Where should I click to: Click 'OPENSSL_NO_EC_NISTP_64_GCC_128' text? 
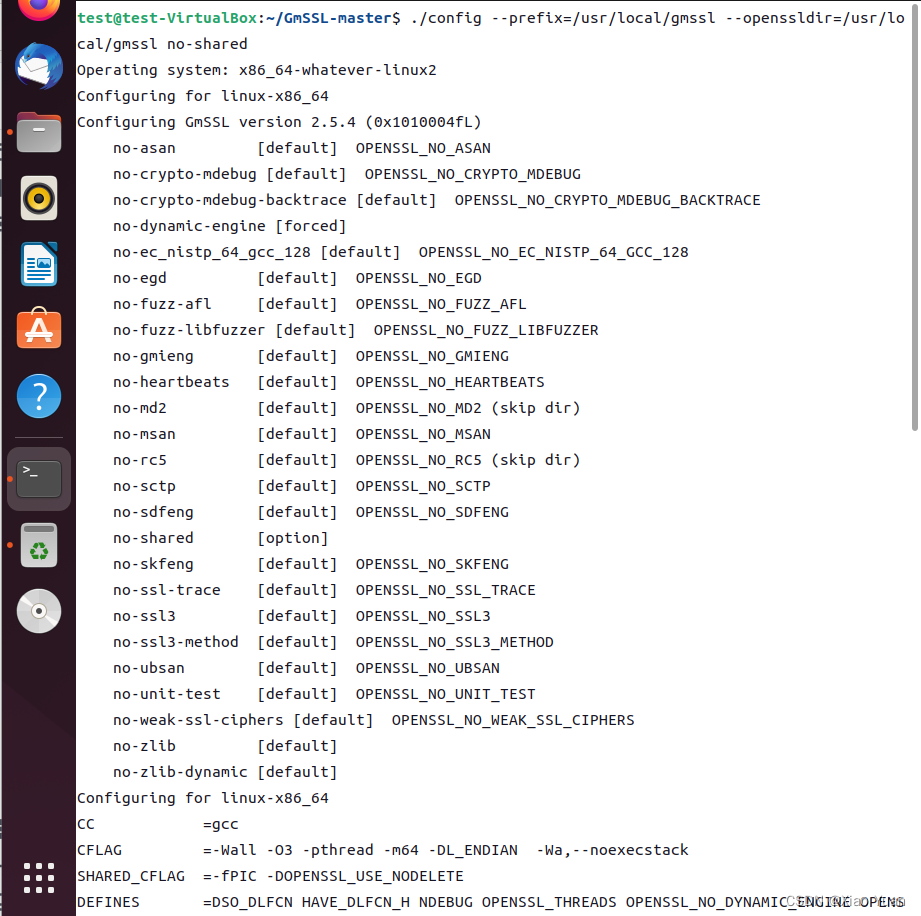click(x=553, y=252)
